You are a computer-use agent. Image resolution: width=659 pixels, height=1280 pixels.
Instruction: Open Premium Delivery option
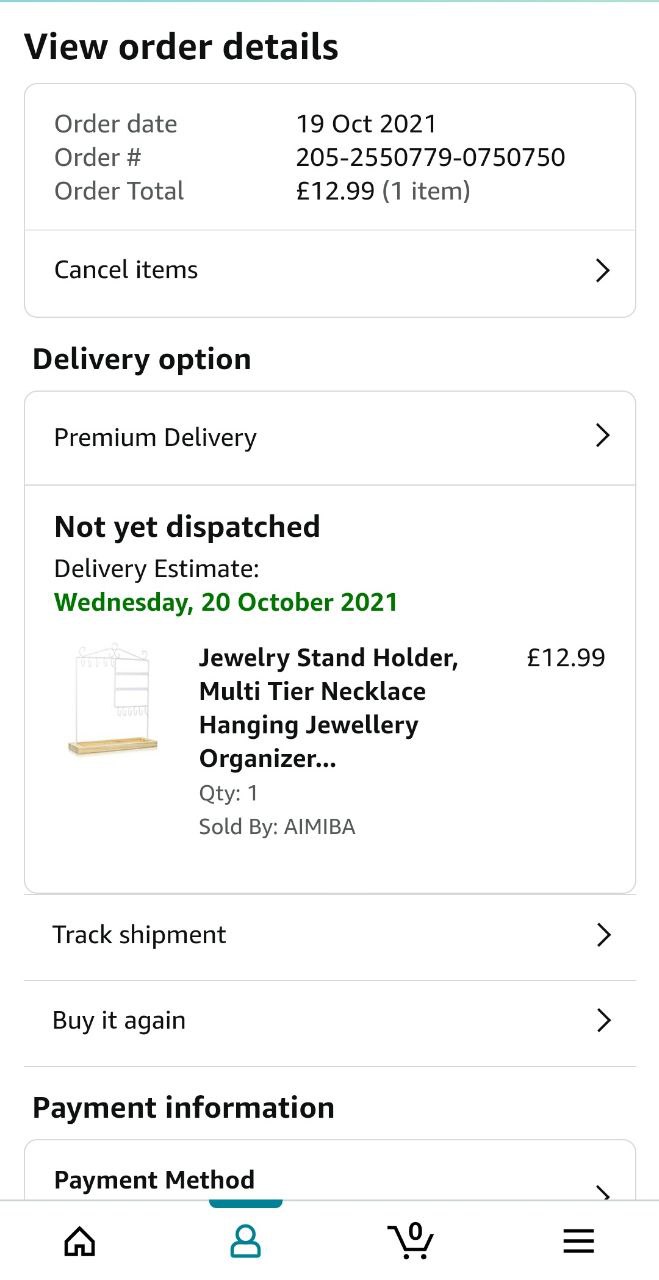point(155,438)
